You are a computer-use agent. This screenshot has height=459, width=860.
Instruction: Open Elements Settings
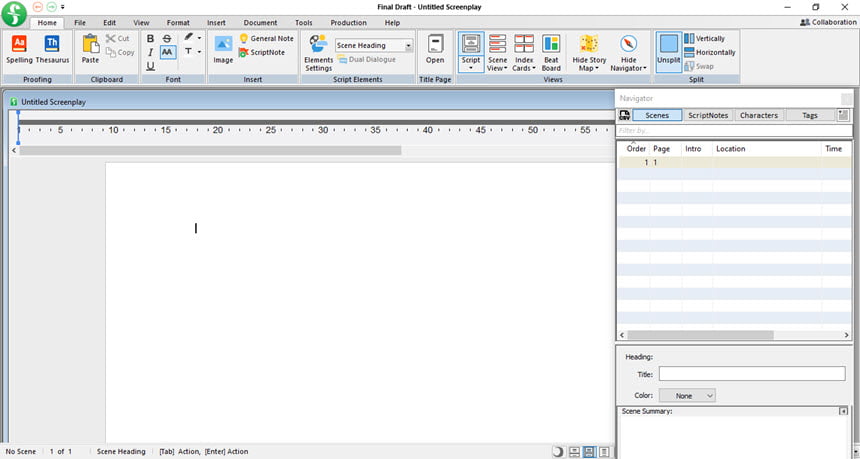pyautogui.click(x=319, y=52)
